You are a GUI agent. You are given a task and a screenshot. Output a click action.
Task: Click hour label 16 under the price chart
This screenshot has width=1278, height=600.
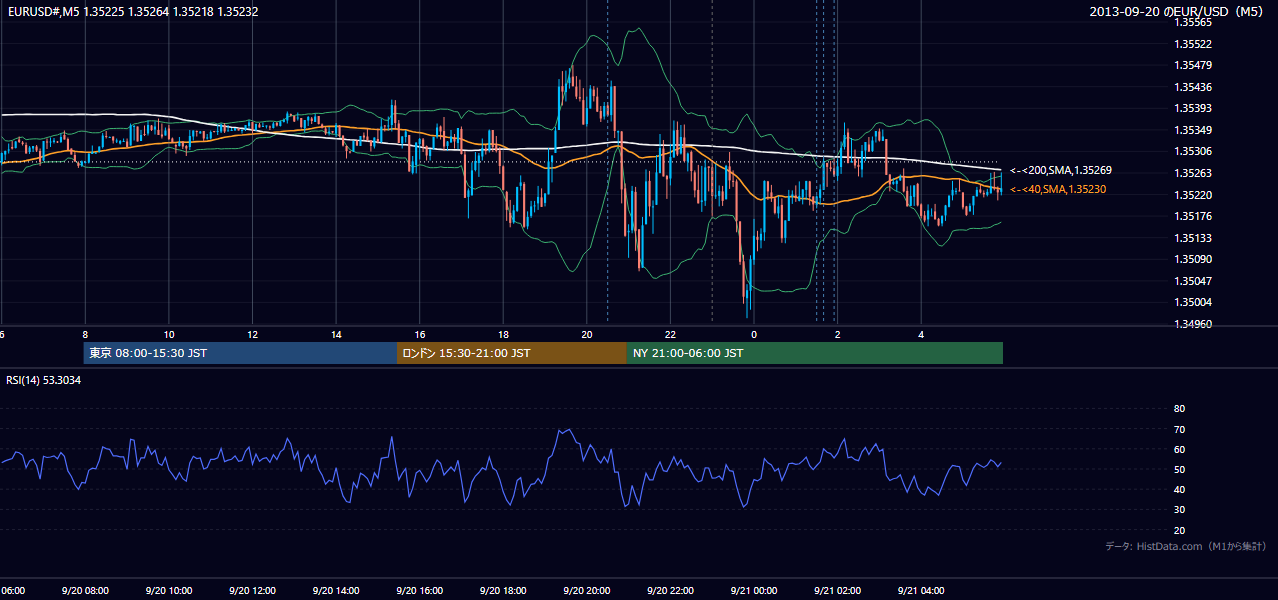point(420,334)
